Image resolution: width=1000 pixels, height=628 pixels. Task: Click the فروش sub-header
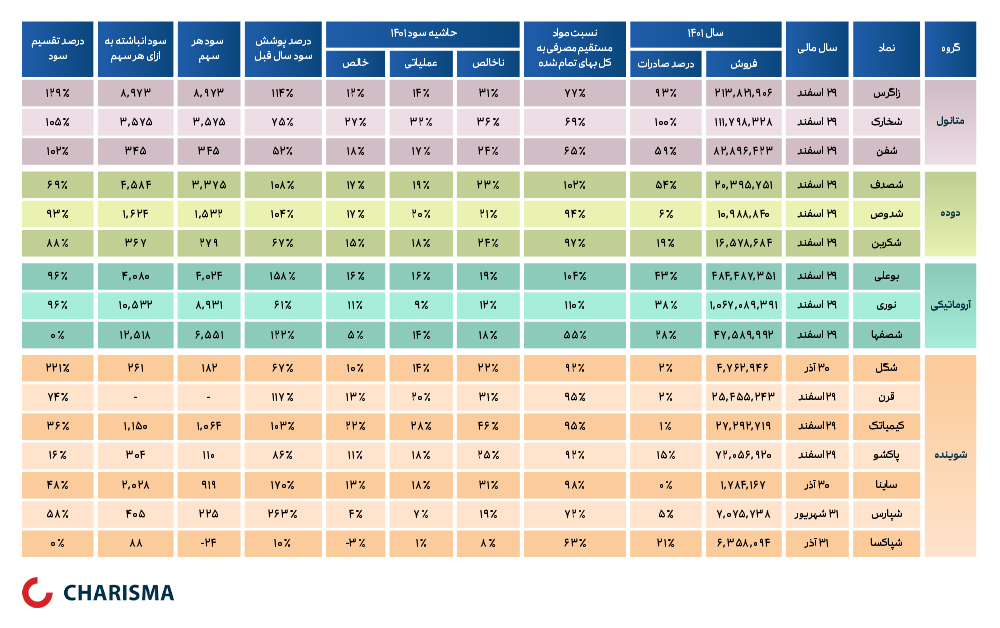744,64
